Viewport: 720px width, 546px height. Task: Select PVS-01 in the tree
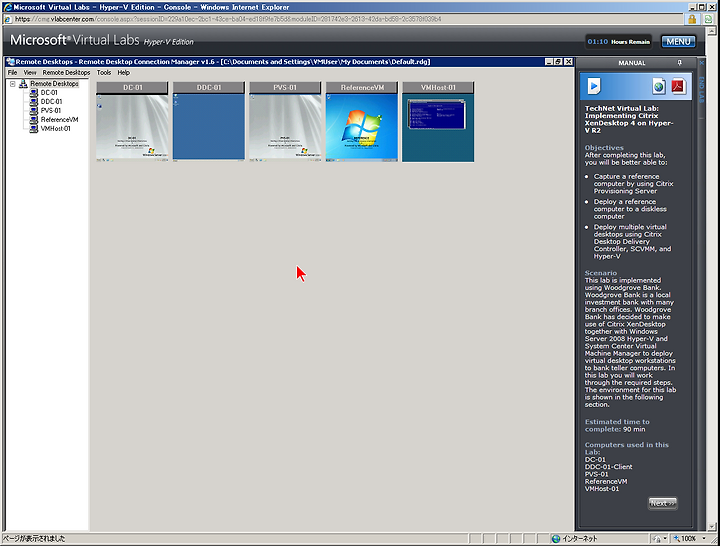coord(51,111)
